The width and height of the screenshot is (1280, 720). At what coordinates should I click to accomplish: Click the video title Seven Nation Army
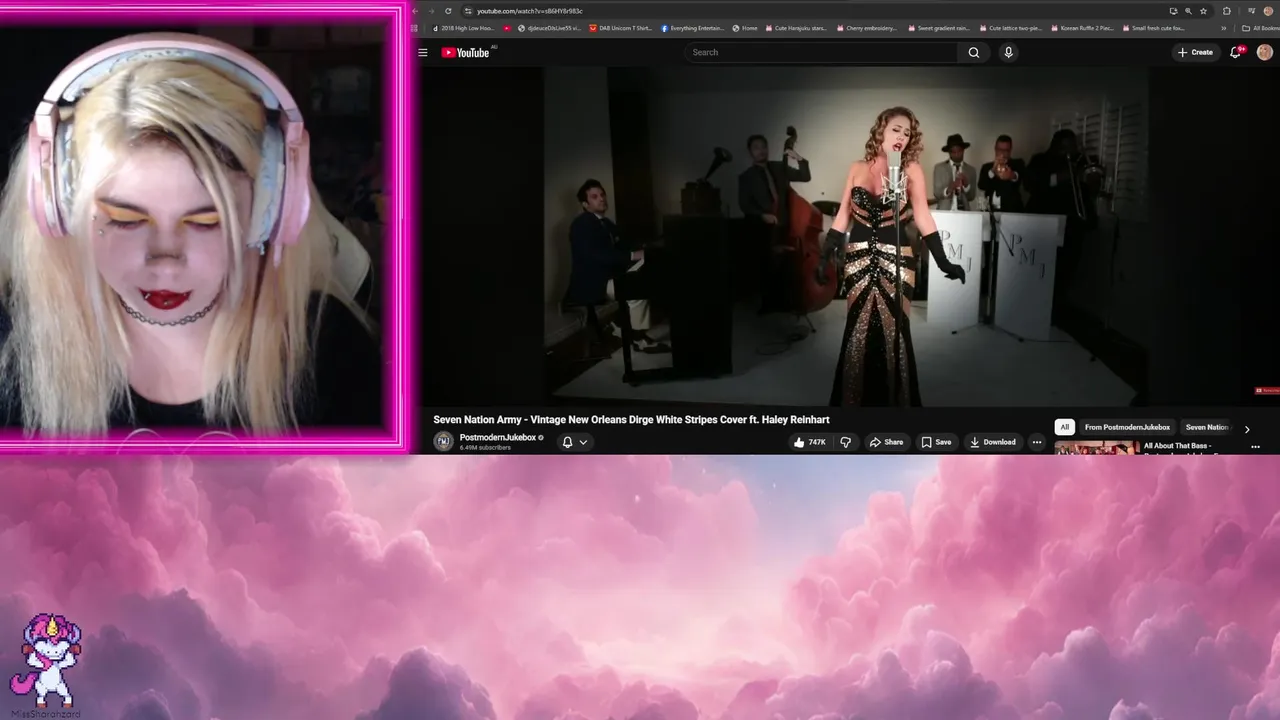point(631,420)
